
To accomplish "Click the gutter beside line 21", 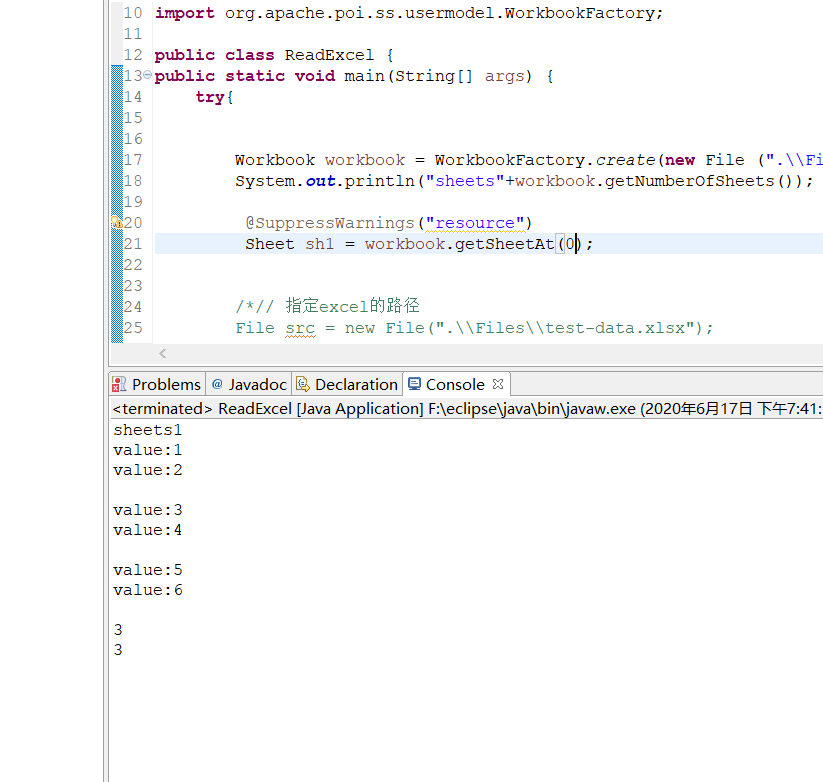I will tap(113, 243).
